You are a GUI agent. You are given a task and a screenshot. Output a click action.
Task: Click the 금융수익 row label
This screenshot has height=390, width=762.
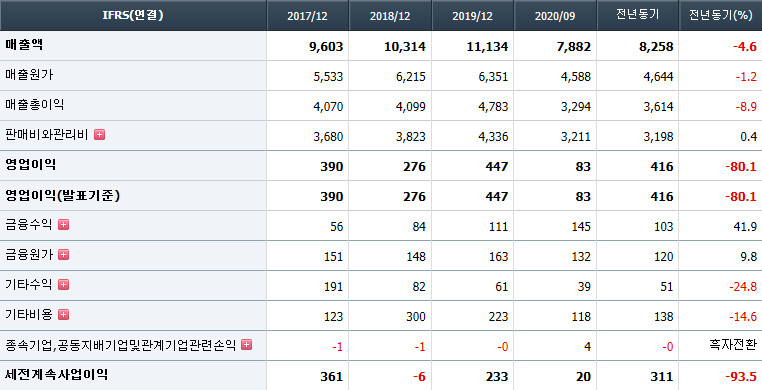(29, 224)
